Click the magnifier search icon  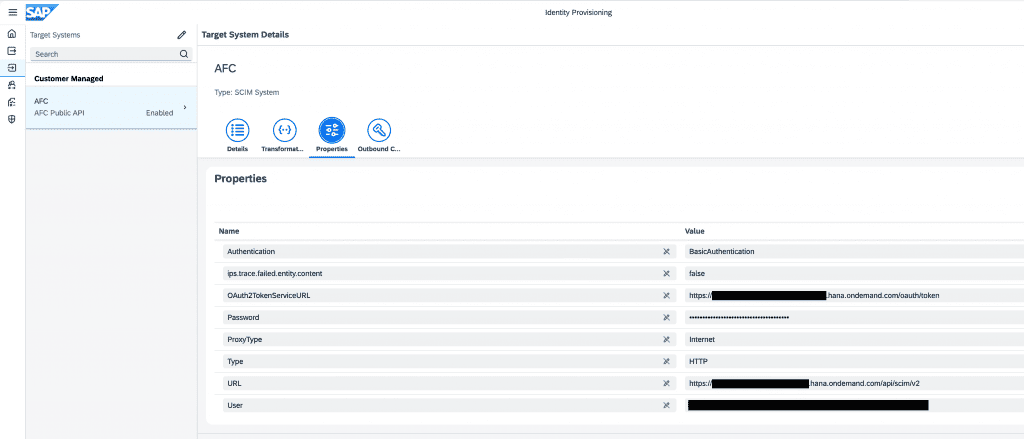click(184, 54)
